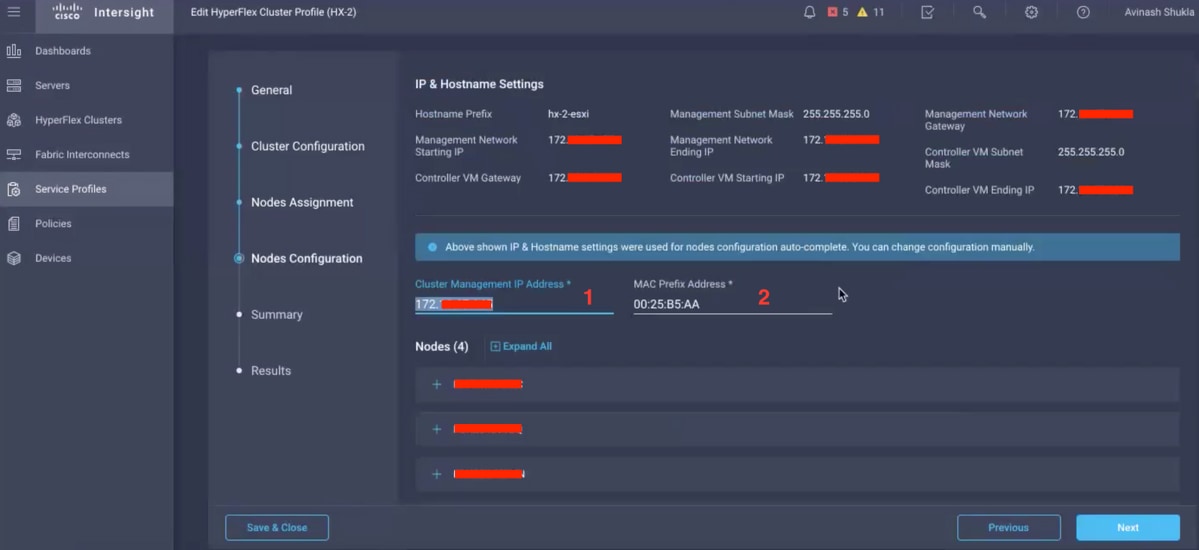Viewport: 1199px width, 550px height.
Task: Open the help question mark icon
Action: point(1083,12)
